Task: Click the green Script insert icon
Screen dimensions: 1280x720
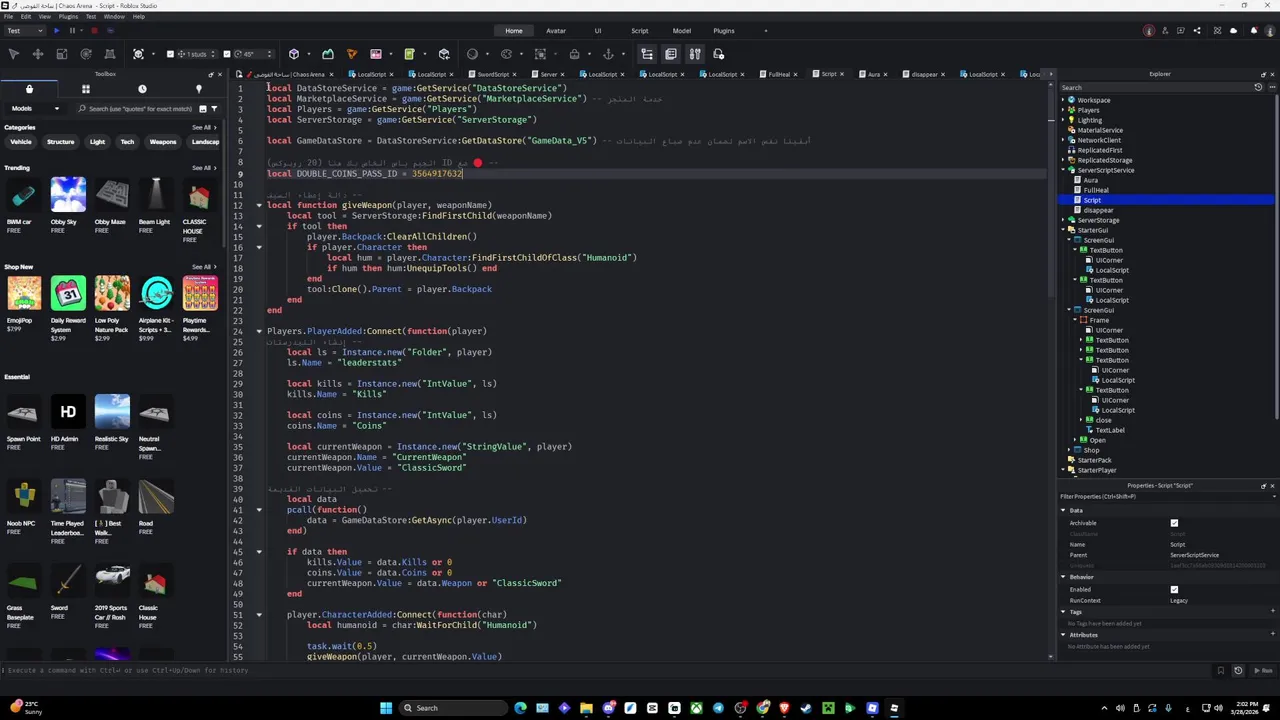Action: 409,54
